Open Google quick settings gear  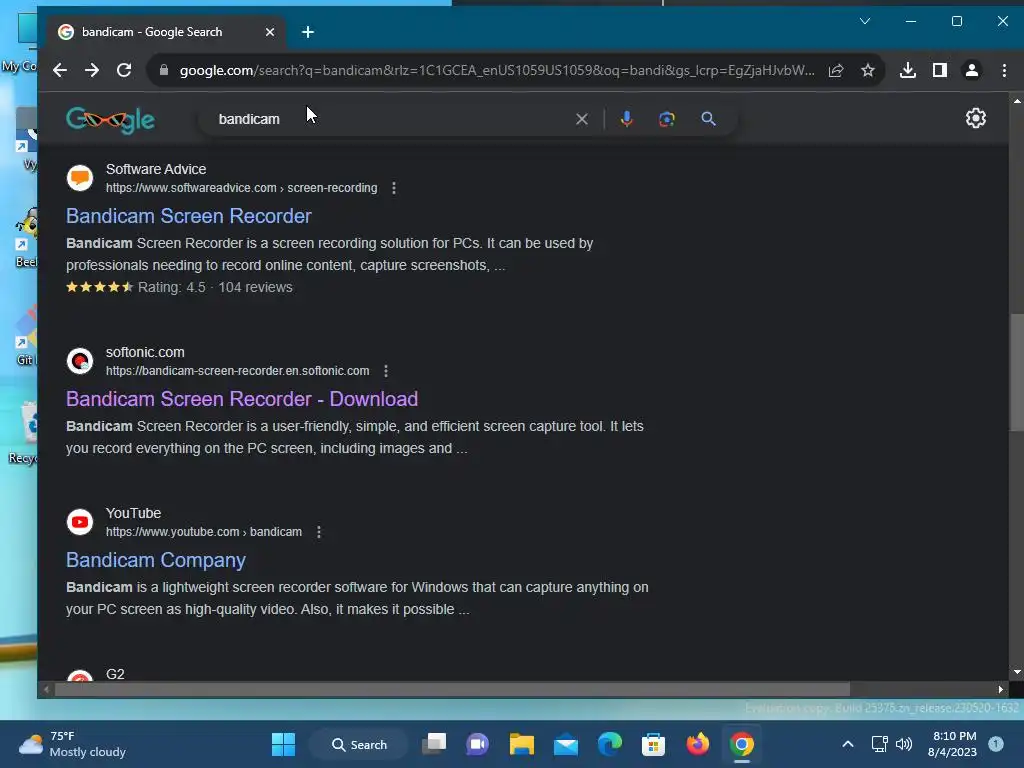pyautogui.click(x=976, y=118)
